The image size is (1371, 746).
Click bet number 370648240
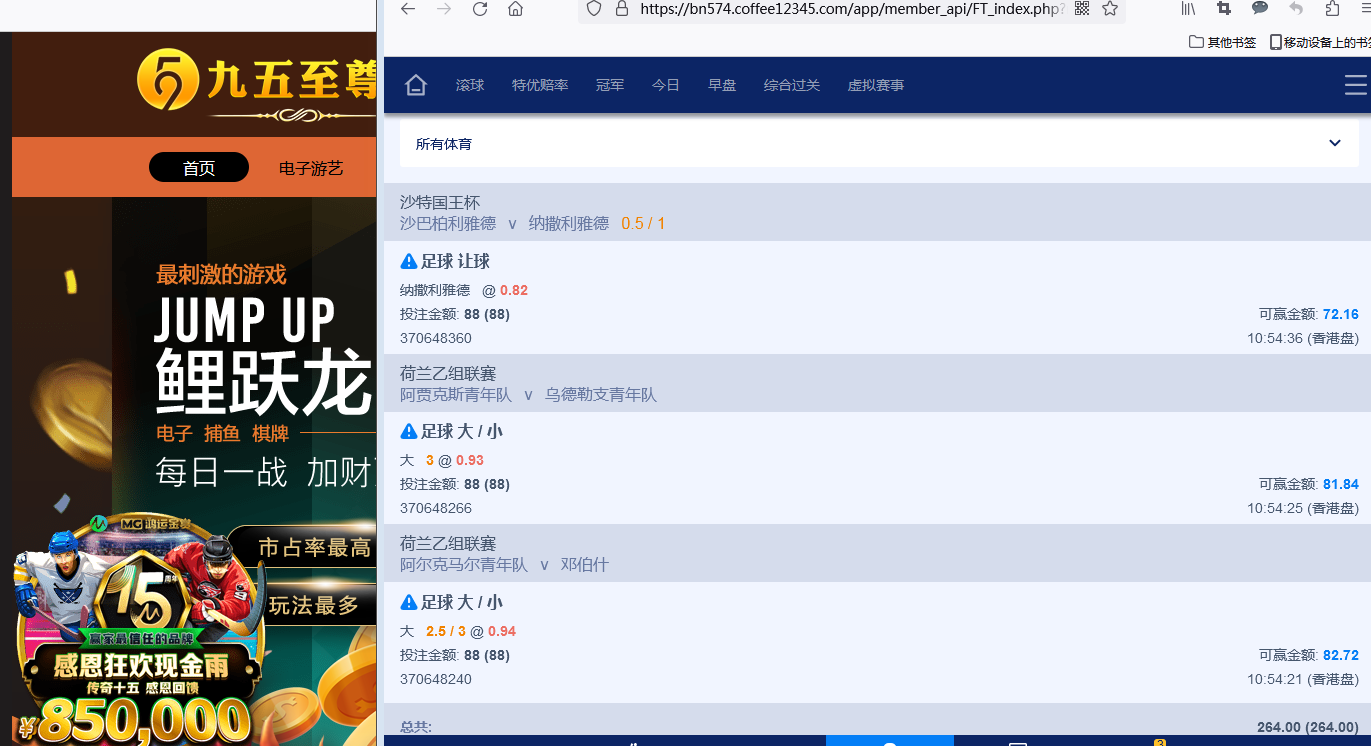coord(436,679)
